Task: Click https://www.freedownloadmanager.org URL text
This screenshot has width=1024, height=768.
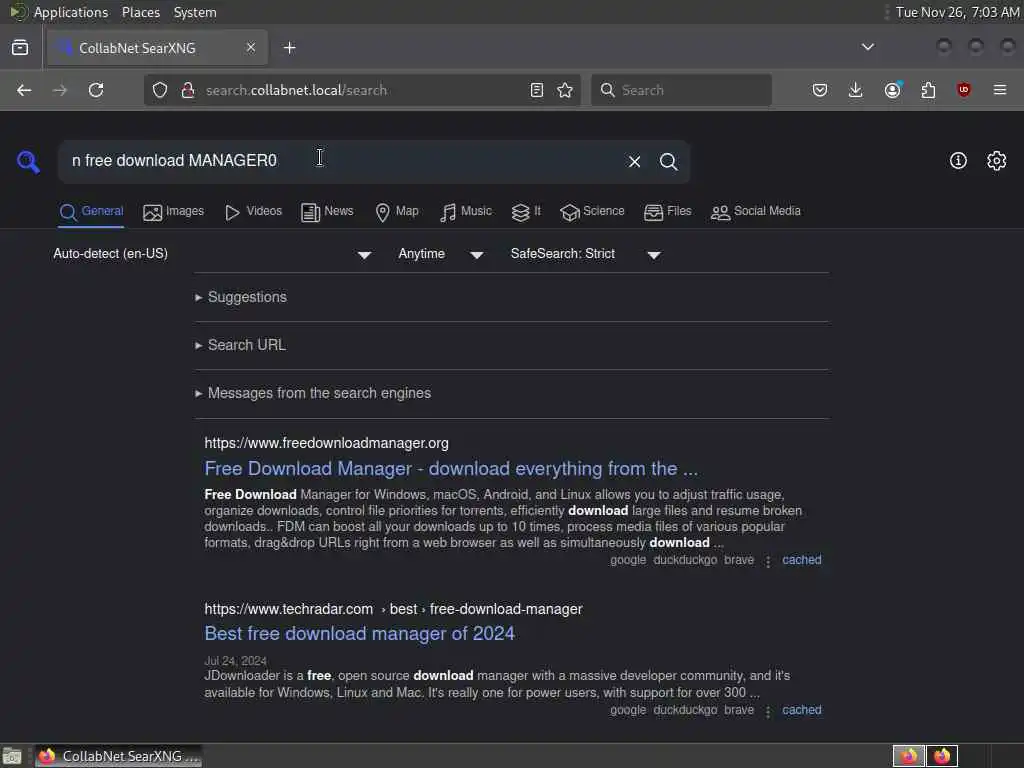Action: point(327,443)
